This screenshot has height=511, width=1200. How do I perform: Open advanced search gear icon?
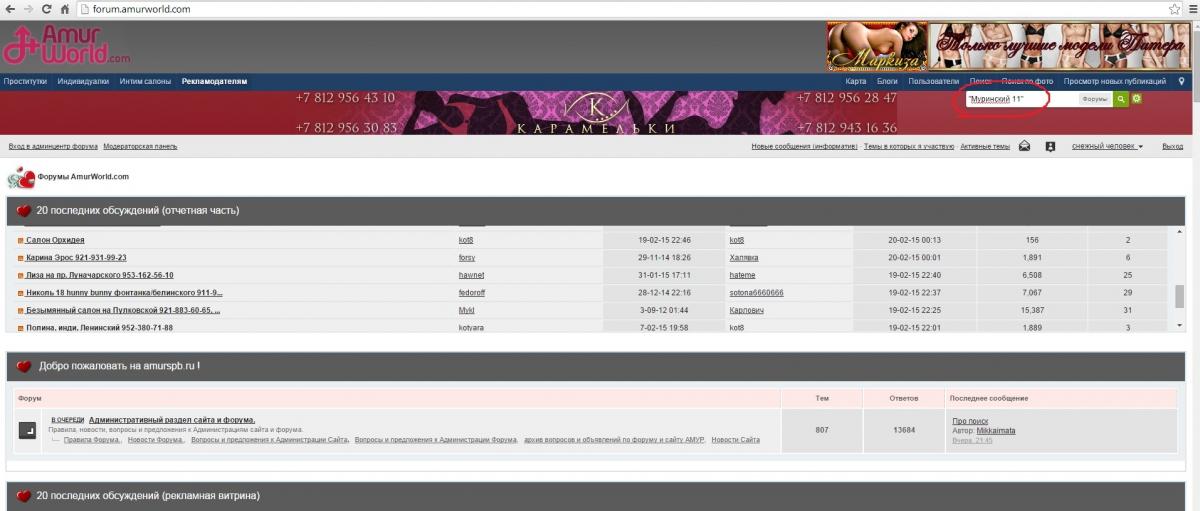coord(1136,99)
